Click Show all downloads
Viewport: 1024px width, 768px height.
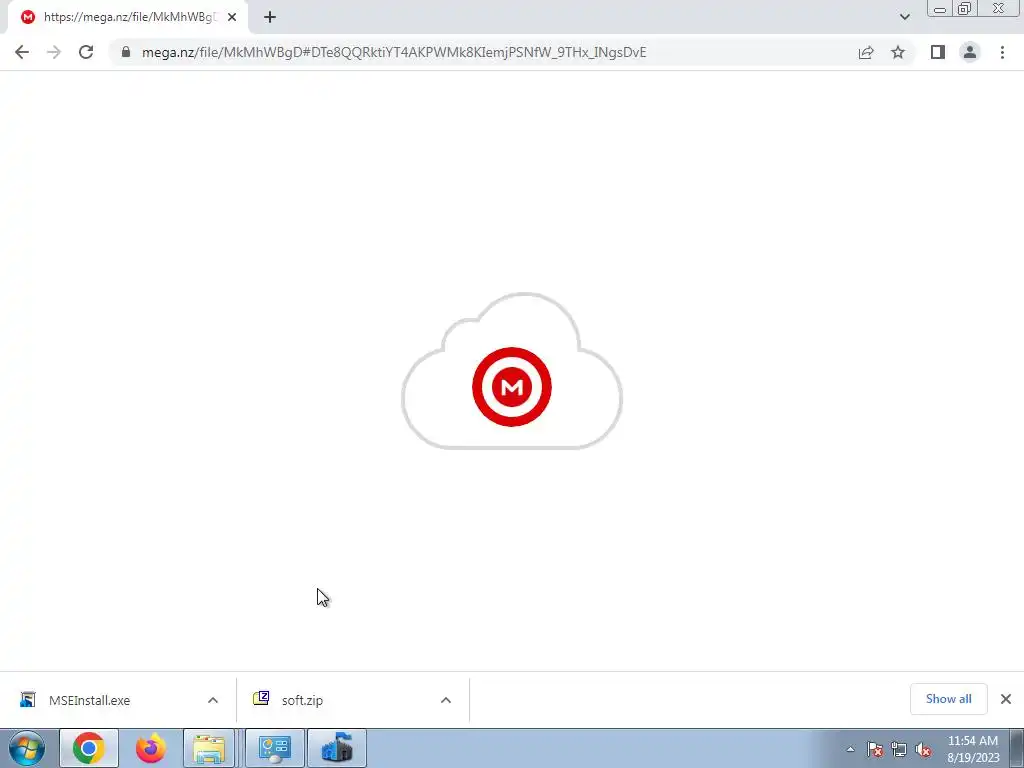click(948, 699)
